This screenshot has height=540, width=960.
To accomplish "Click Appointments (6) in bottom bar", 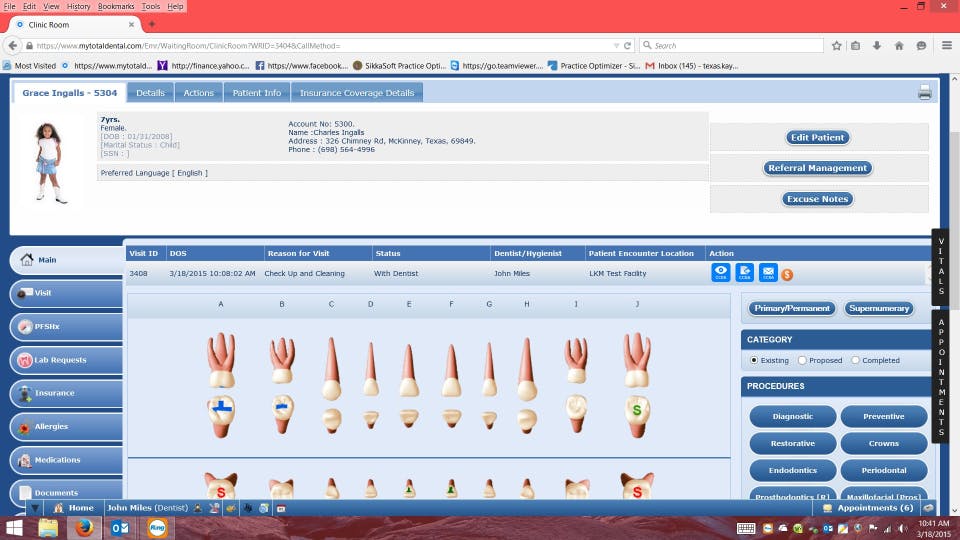I will pos(875,508).
